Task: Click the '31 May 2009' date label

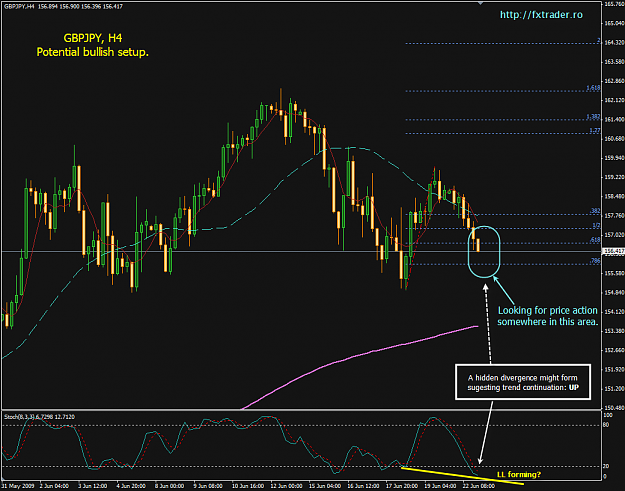Action: (x=18, y=486)
